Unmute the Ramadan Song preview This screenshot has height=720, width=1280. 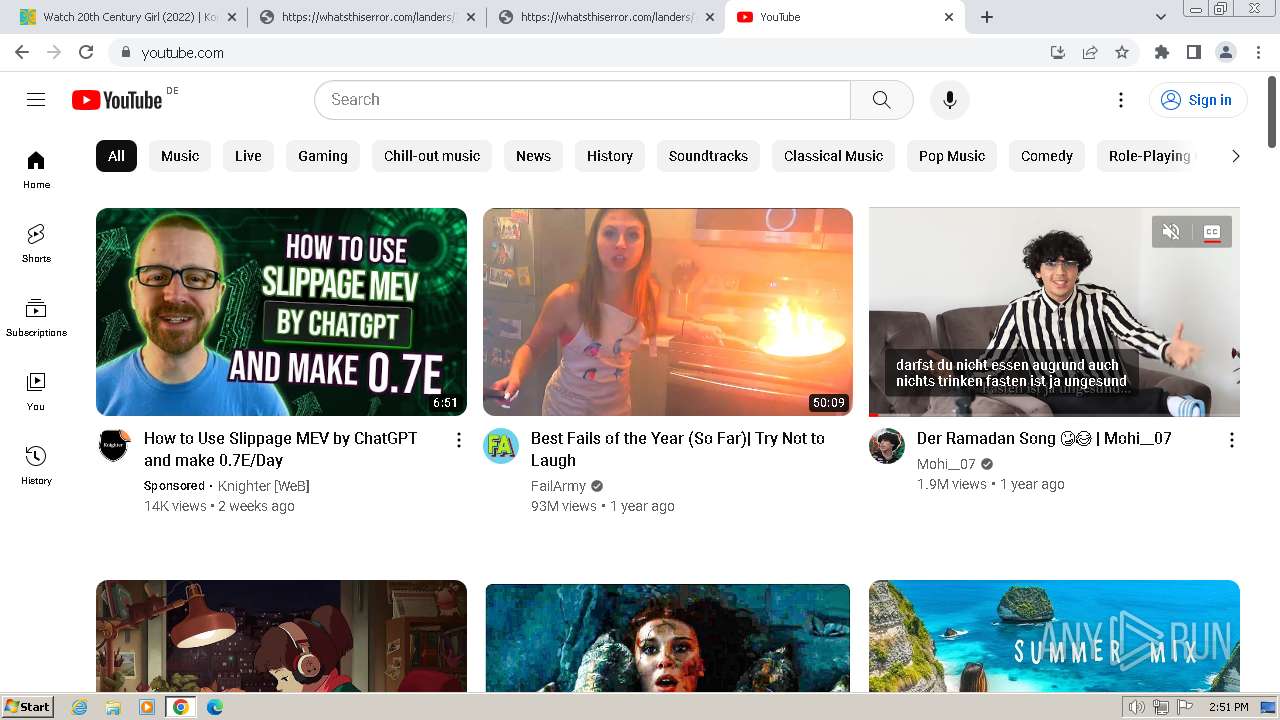click(1171, 232)
